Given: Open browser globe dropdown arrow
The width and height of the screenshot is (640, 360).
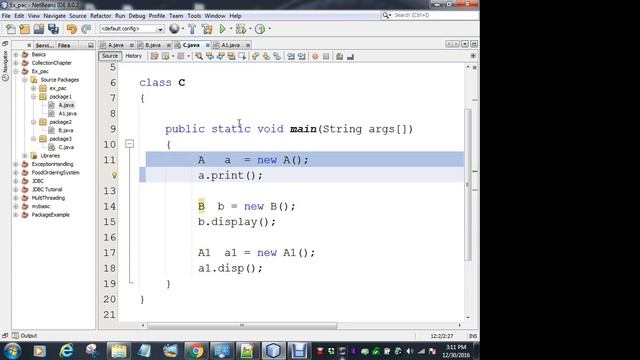Looking at the screenshot, I should click(x=182, y=29).
